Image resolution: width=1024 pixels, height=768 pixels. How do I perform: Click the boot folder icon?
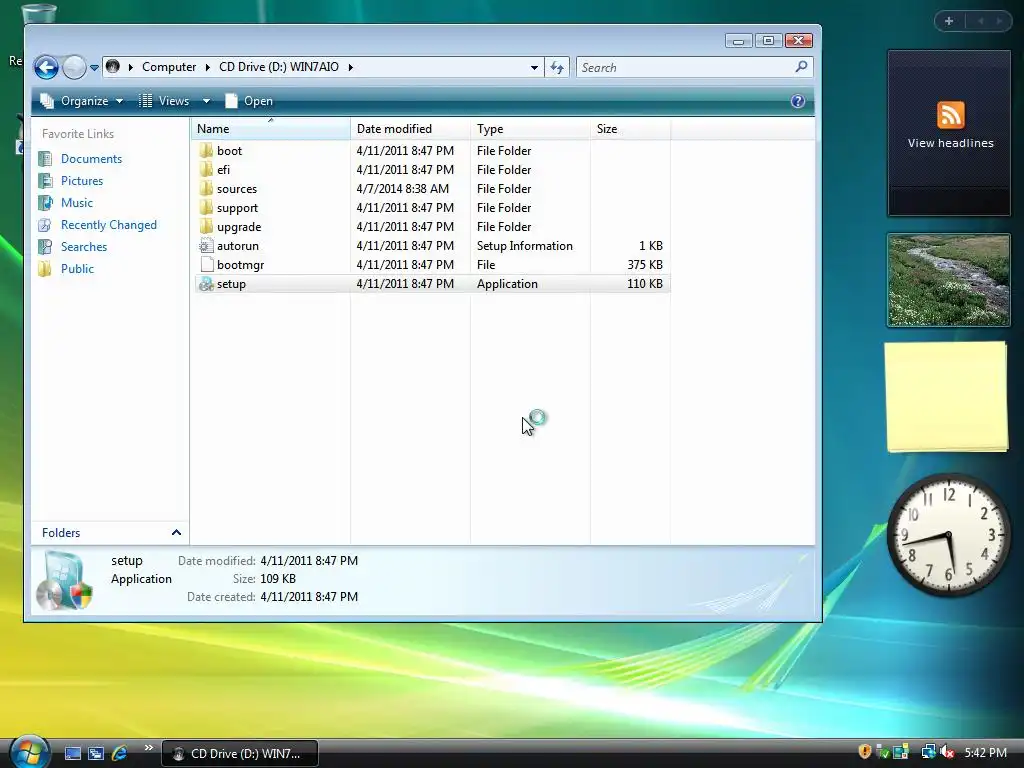point(206,151)
